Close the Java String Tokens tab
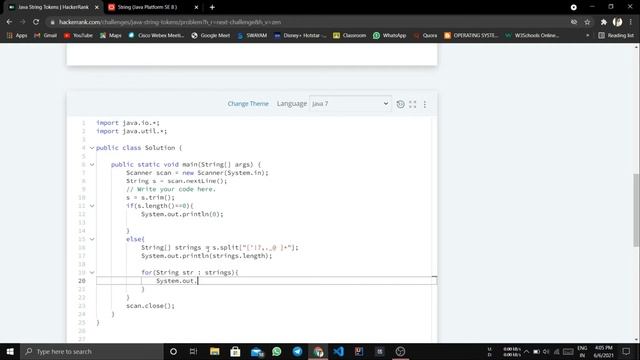The image size is (640, 360). tap(97, 7)
